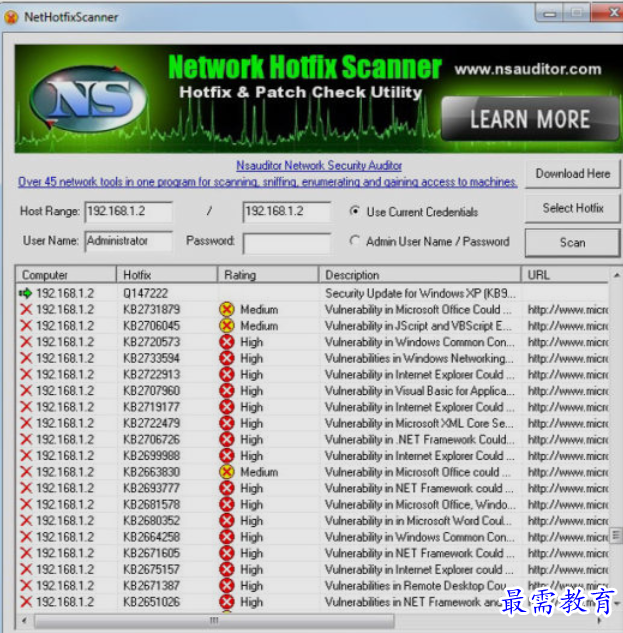Click the High rating icon in the KB2671387 row

(227, 585)
